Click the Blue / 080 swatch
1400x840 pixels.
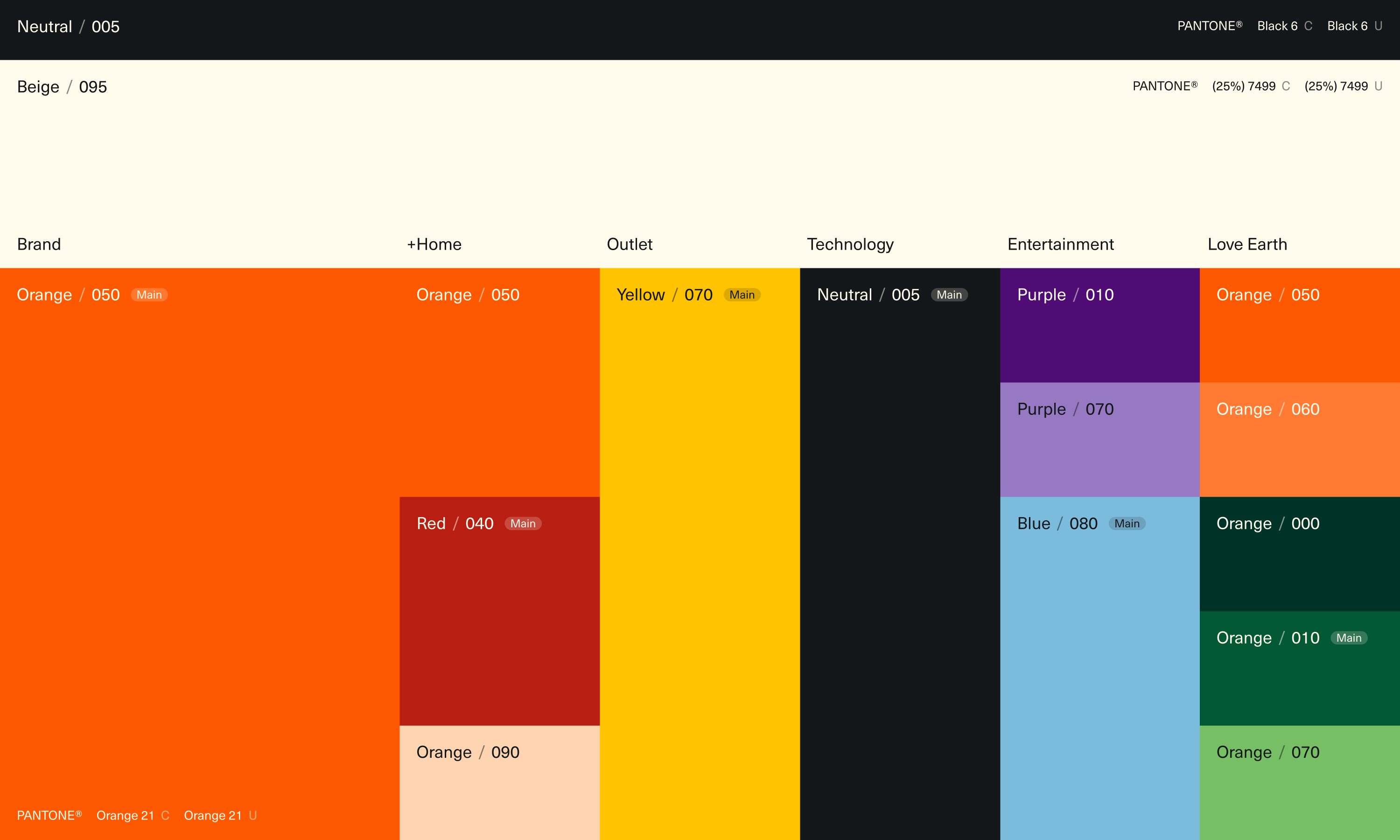(1099, 668)
